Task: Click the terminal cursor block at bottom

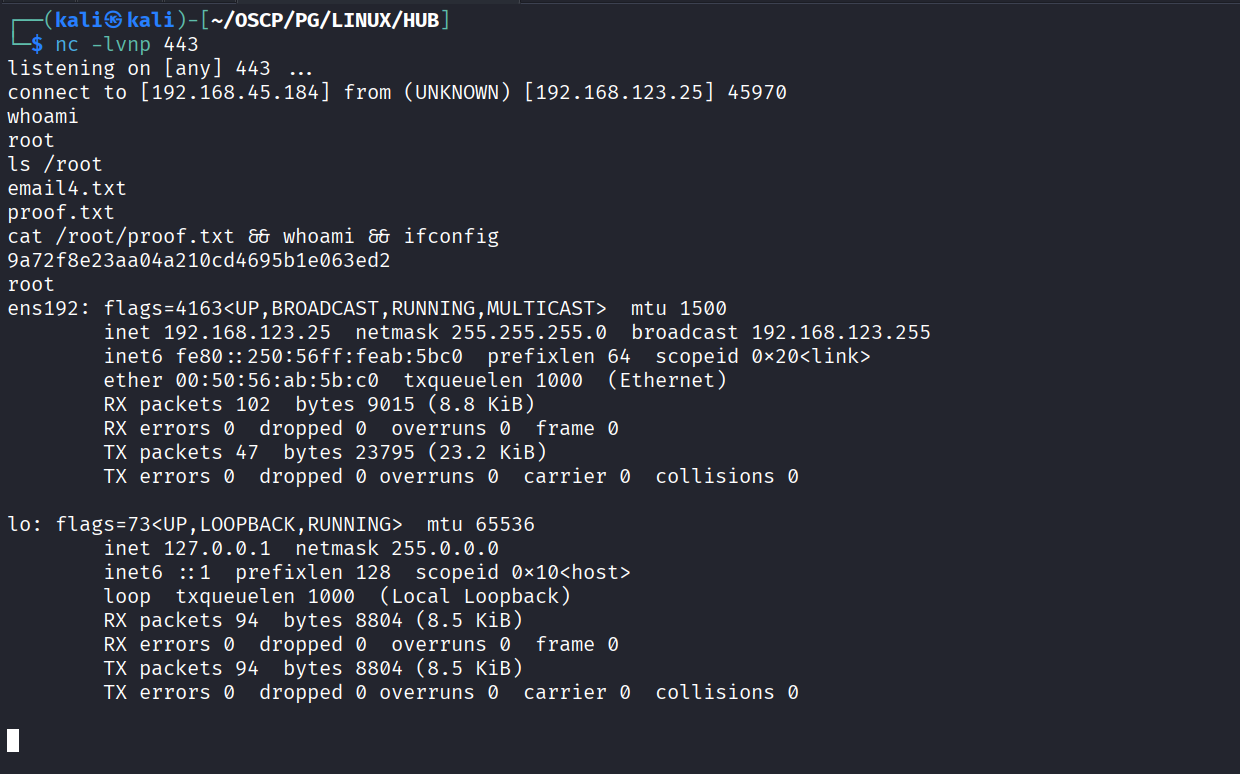Action: point(13,740)
